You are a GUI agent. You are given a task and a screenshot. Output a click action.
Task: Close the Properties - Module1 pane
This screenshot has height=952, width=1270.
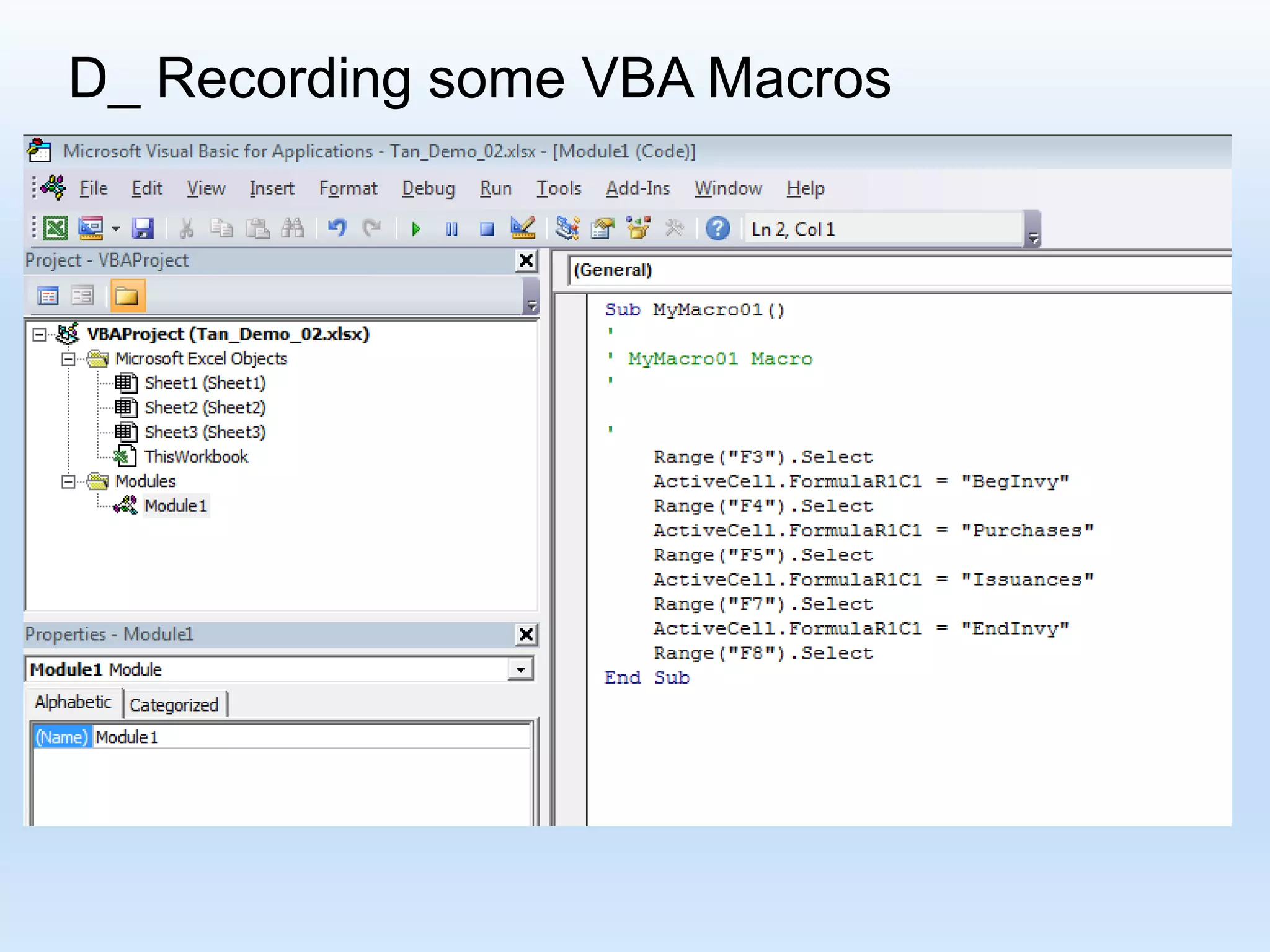[x=526, y=634]
